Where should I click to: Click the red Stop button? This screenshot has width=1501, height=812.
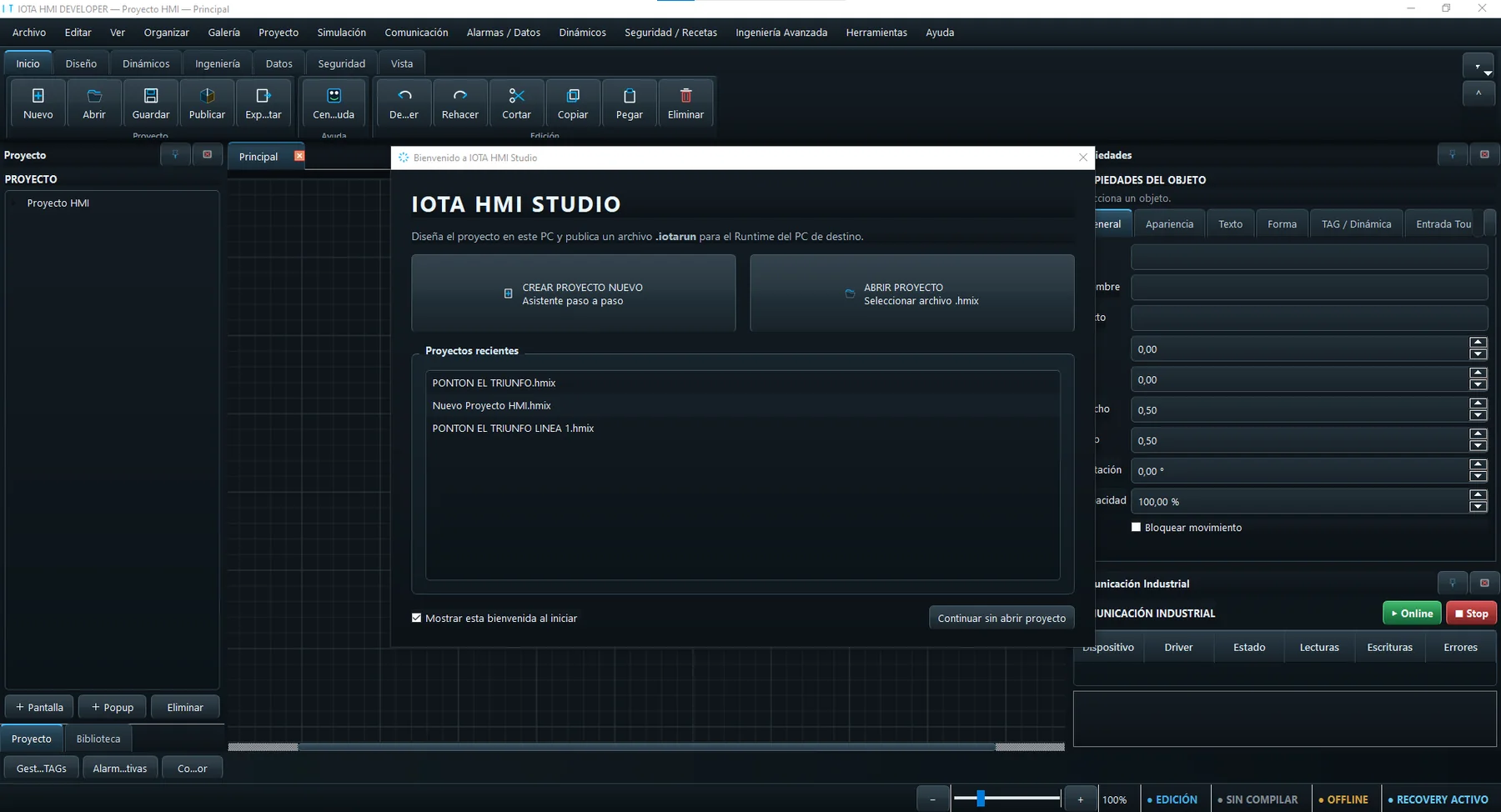pyautogui.click(x=1472, y=613)
